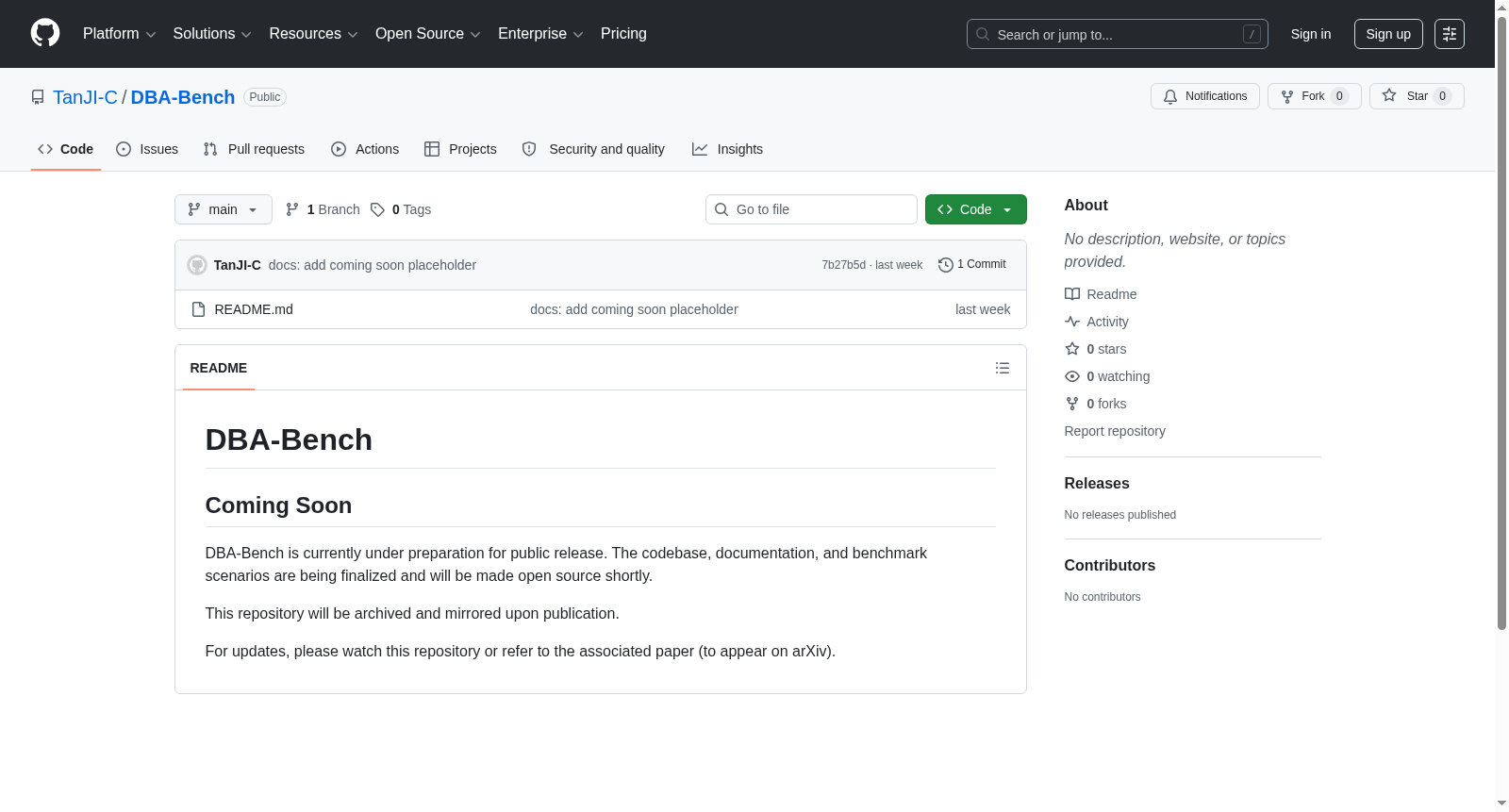Open the TanJI-C owner link

(85, 97)
